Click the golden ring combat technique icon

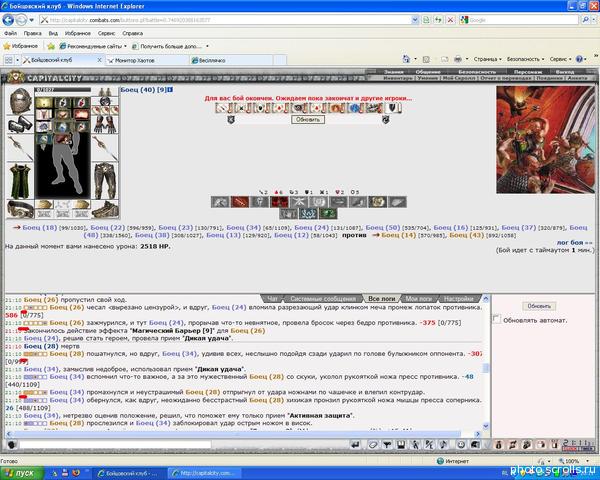click(377, 202)
